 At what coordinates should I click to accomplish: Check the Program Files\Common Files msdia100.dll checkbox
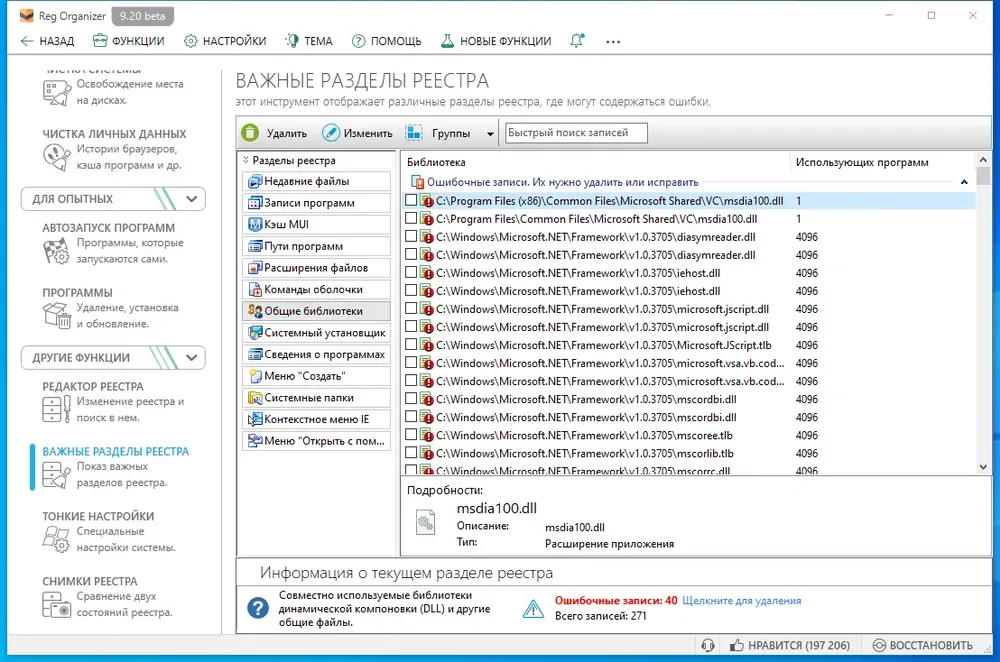[411, 218]
